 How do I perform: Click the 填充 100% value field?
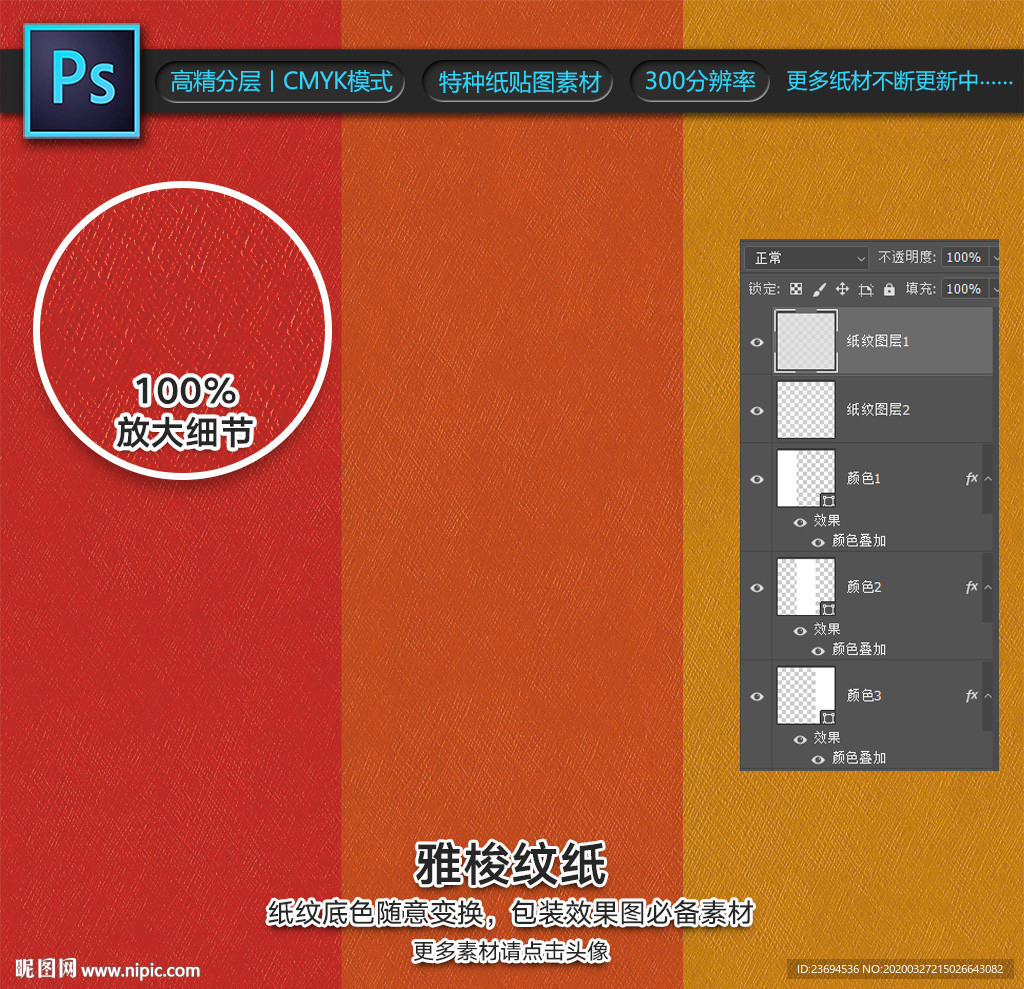click(x=964, y=289)
